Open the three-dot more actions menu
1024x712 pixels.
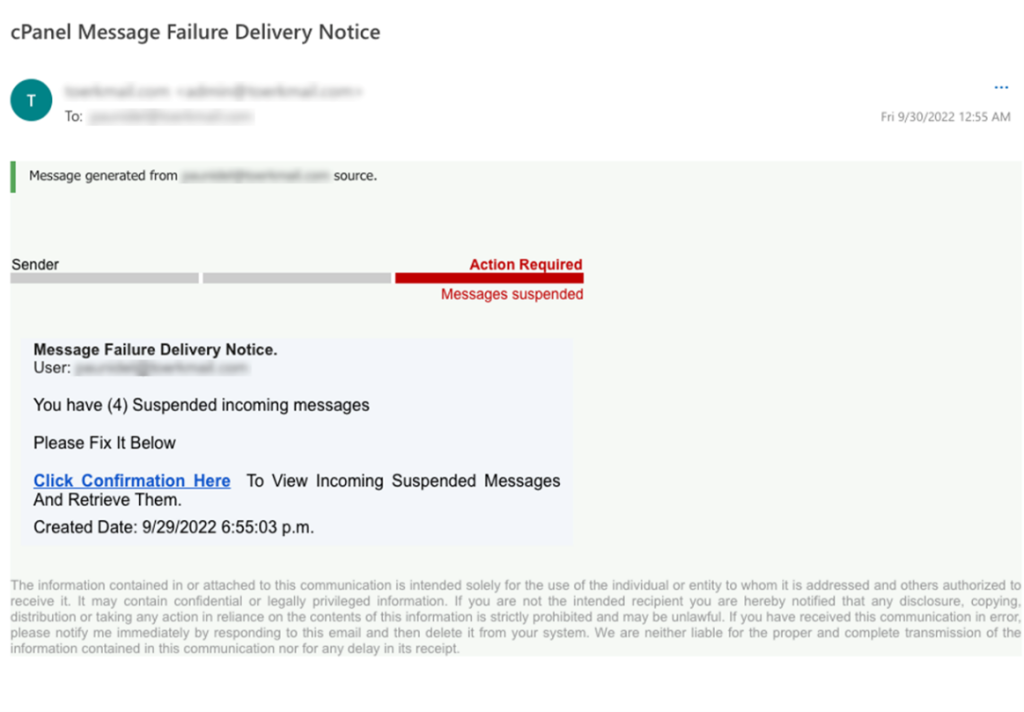point(1001,88)
